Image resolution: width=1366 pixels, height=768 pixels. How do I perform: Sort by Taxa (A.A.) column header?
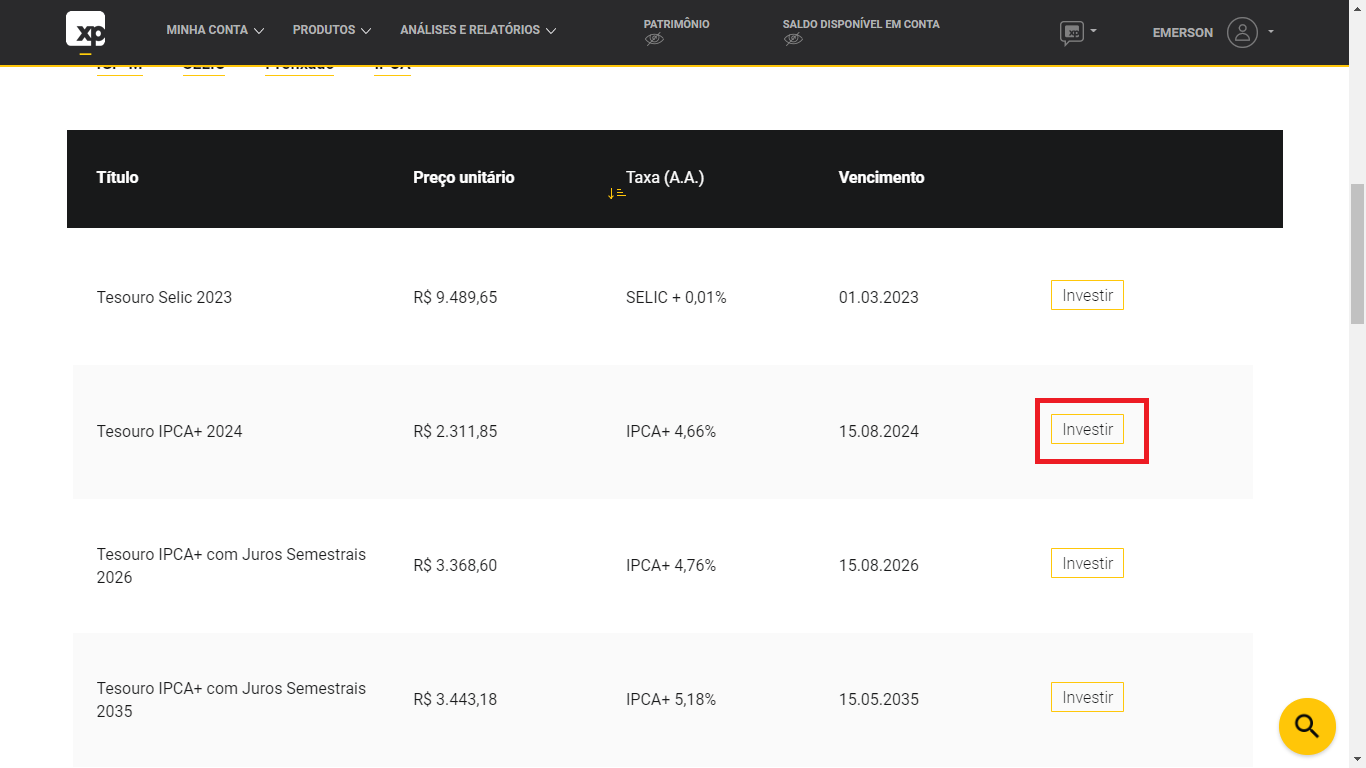pos(665,177)
